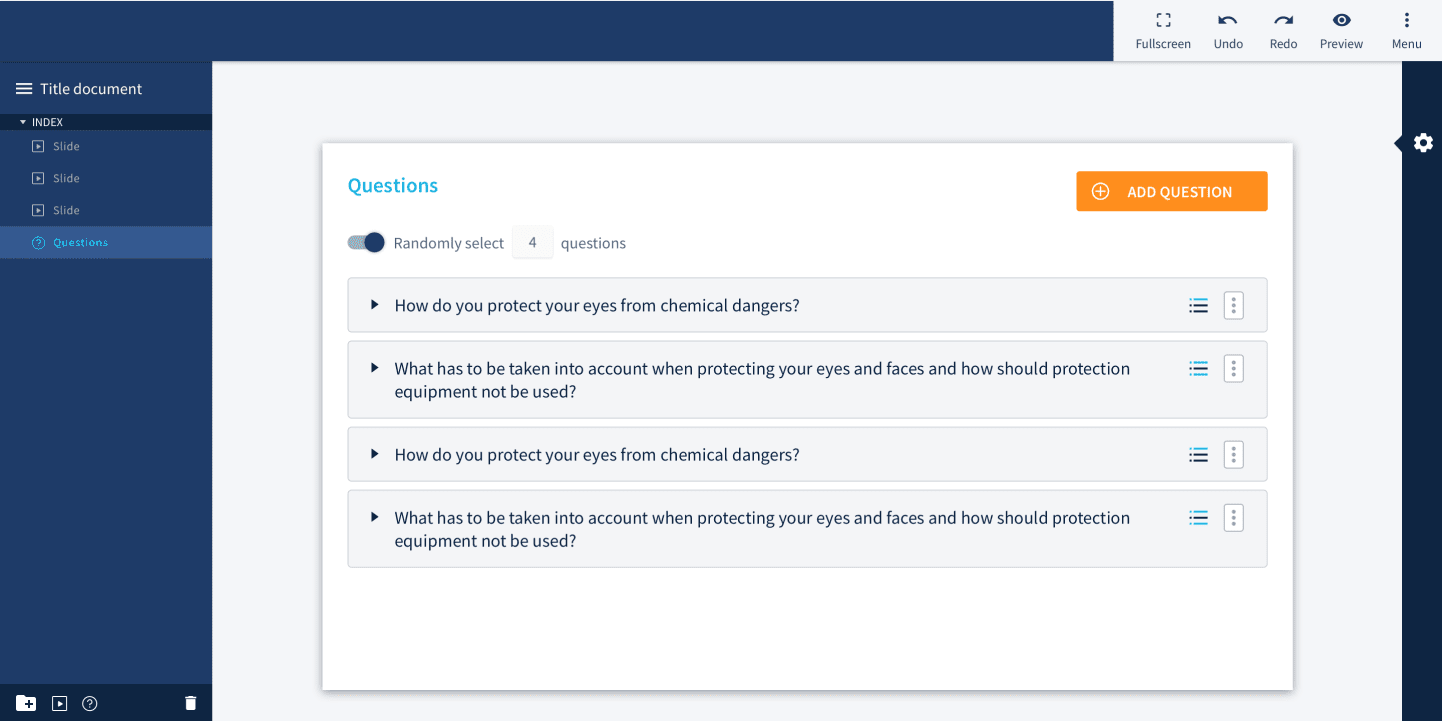Open the Preview eye icon
This screenshot has width=1442, height=721.
pyautogui.click(x=1341, y=21)
